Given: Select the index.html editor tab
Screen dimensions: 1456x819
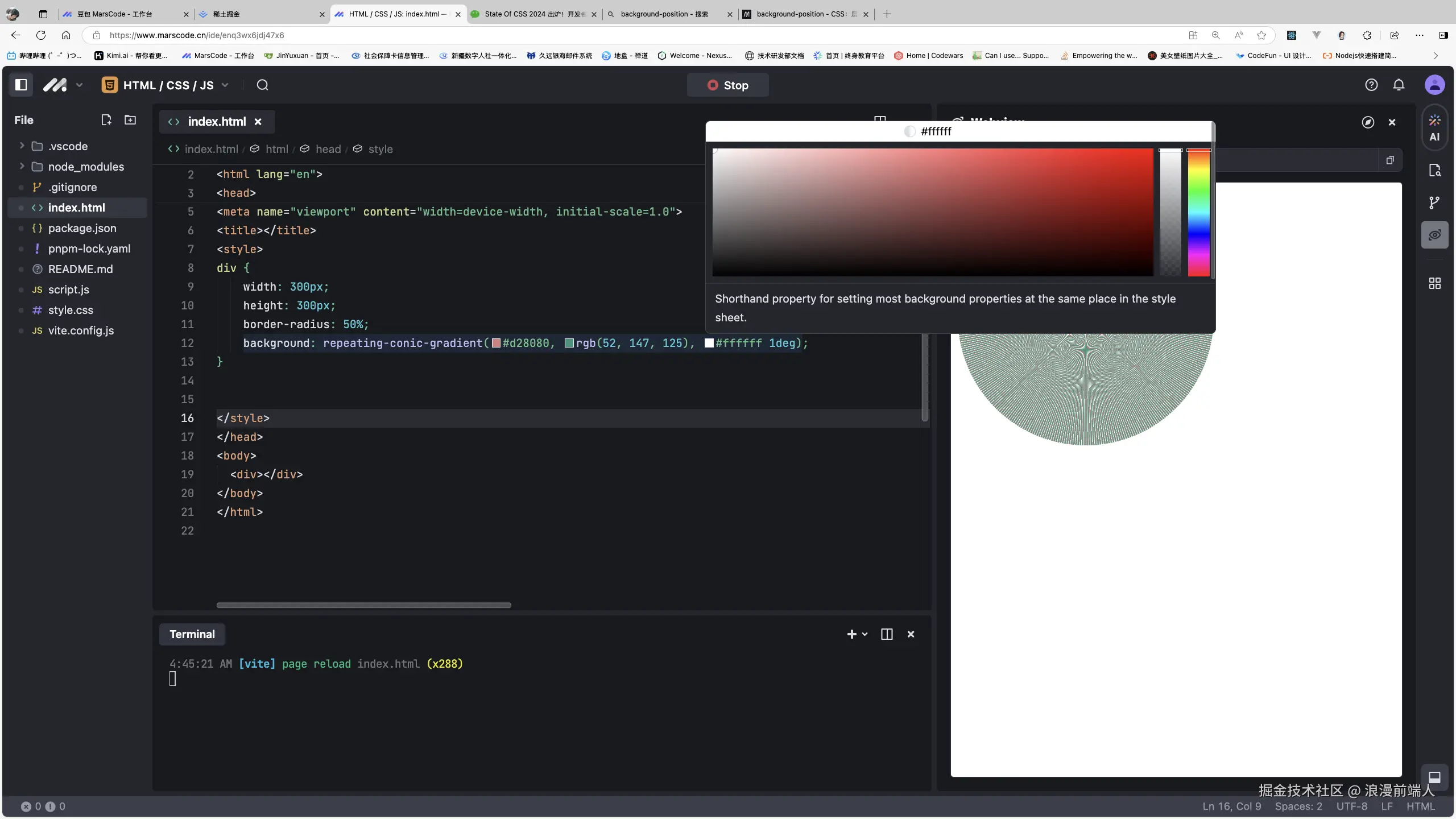Looking at the screenshot, I should (217, 122).
